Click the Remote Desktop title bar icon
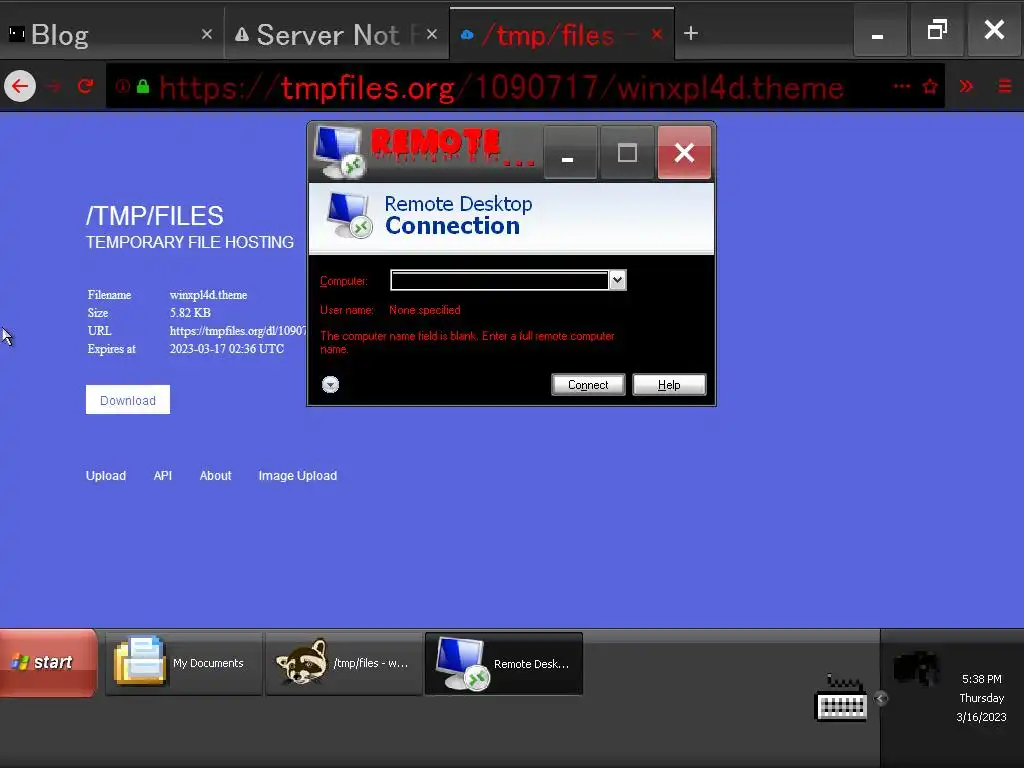 point(339,152)
